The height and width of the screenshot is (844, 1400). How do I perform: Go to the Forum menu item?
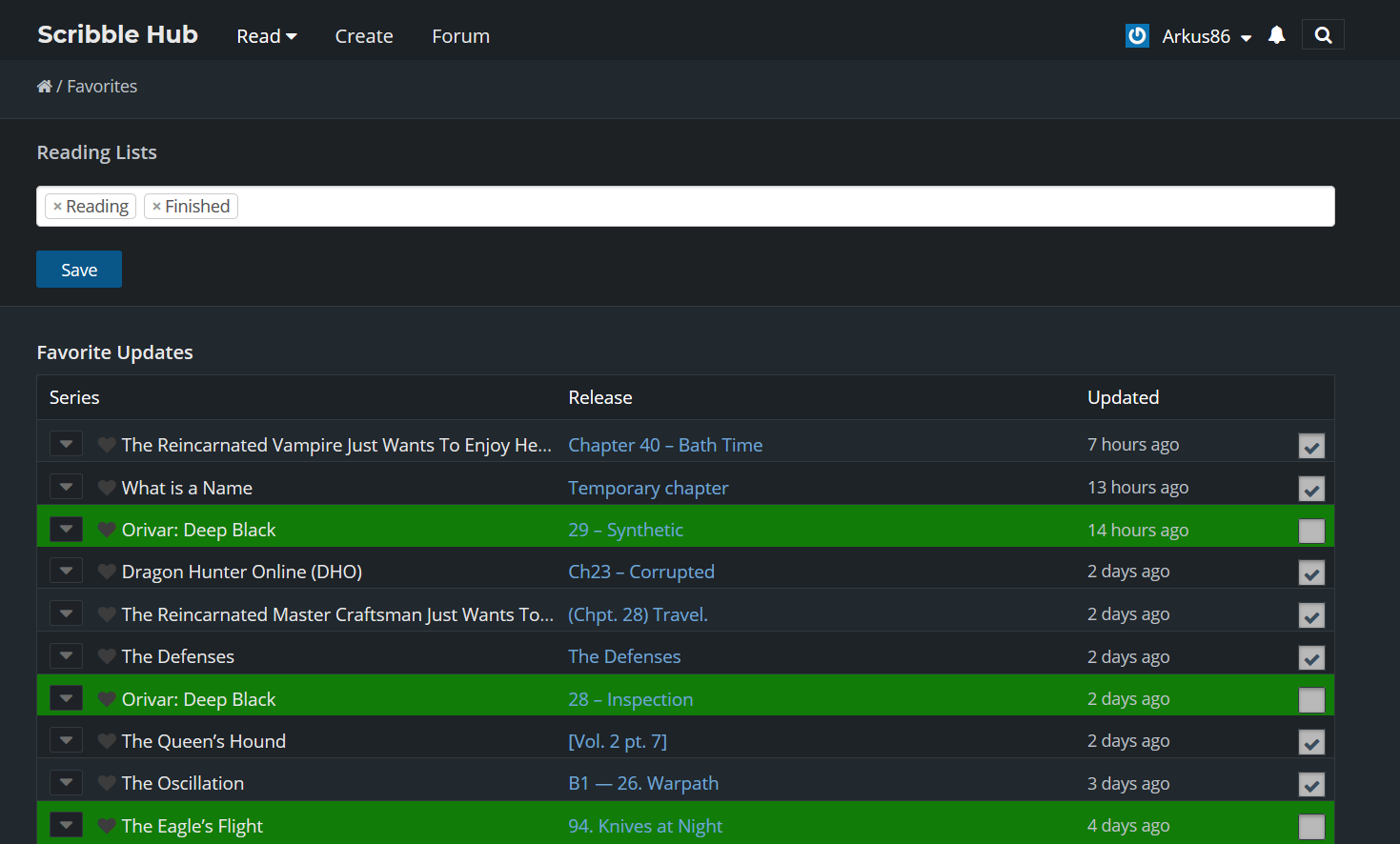[460, 36]
